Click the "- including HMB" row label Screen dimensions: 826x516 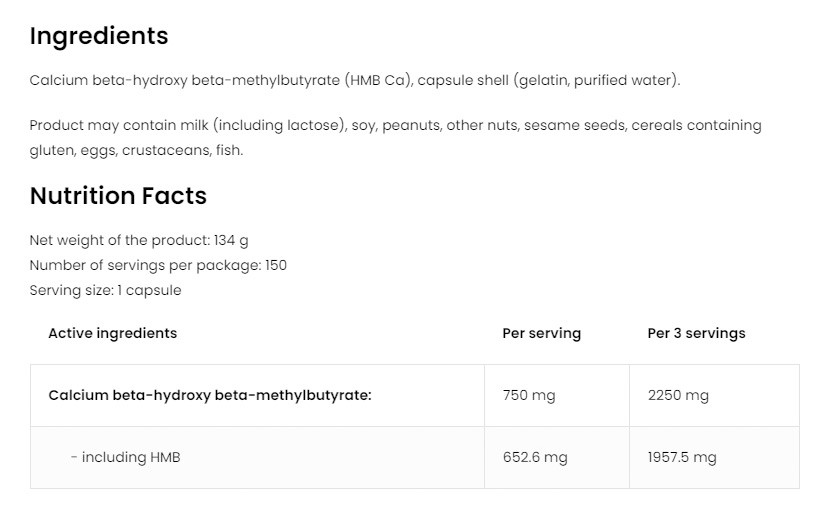coord(125,457)
